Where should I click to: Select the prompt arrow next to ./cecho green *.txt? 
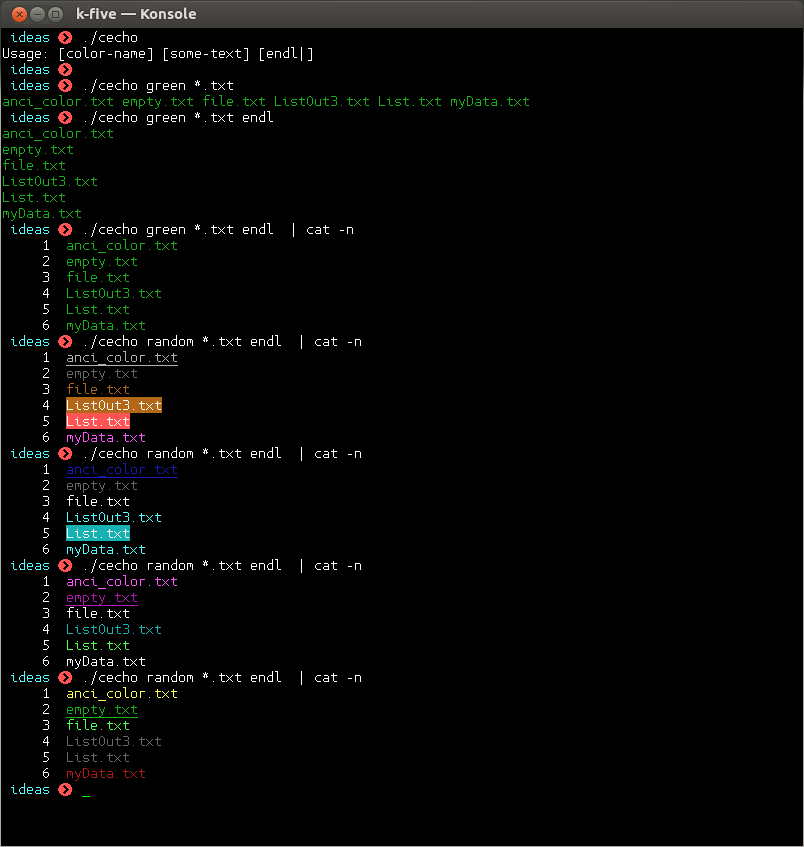[64, 85]
